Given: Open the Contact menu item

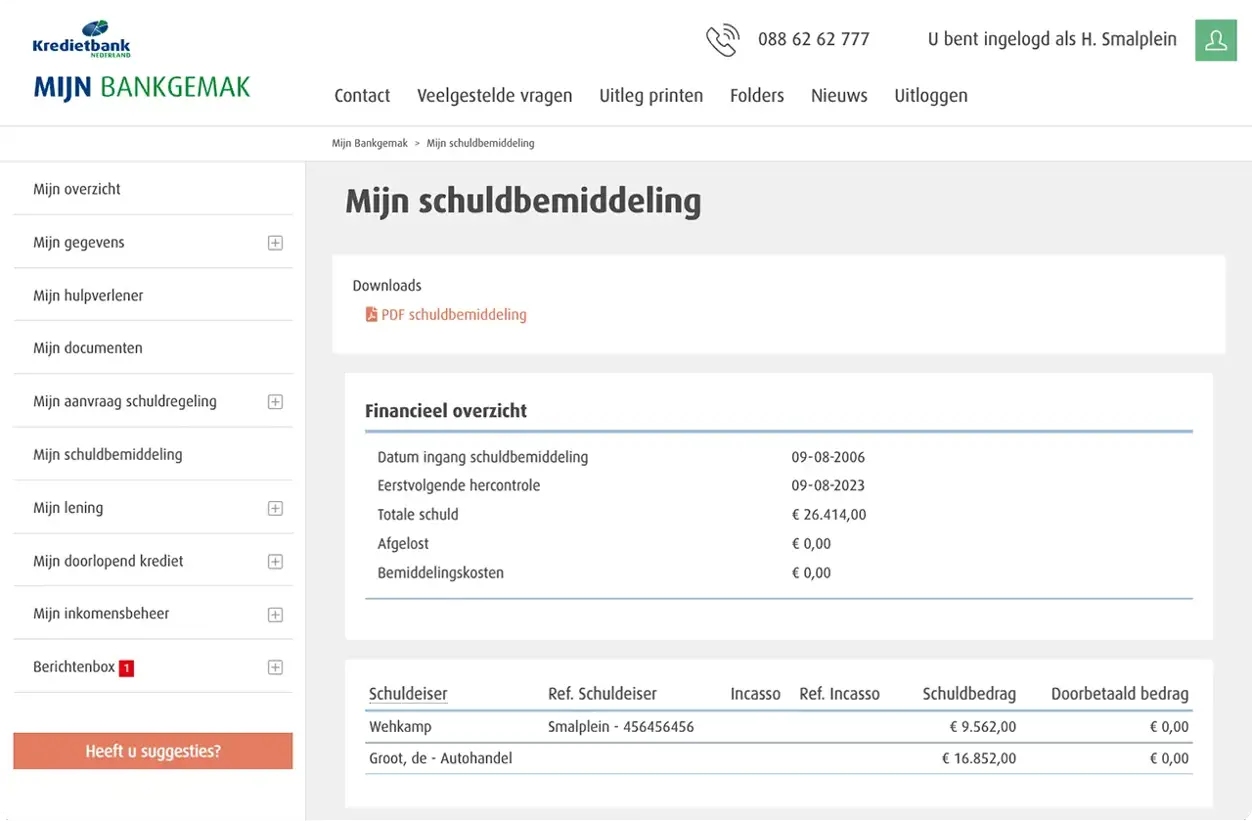Looking at the screenshot, I should (362, 96).
